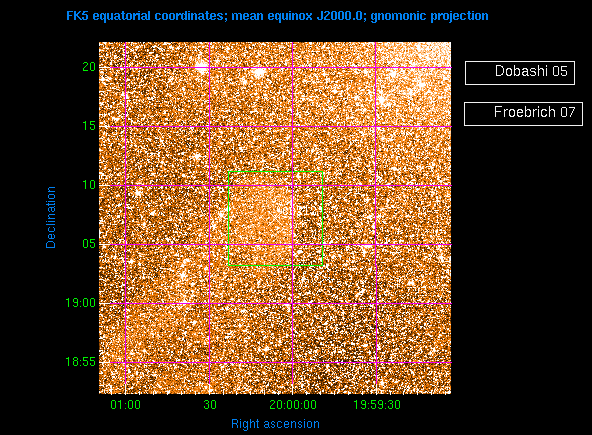Select the Froebrich 07 button
This screenshot has width=592, height=435.
[523, 114]
